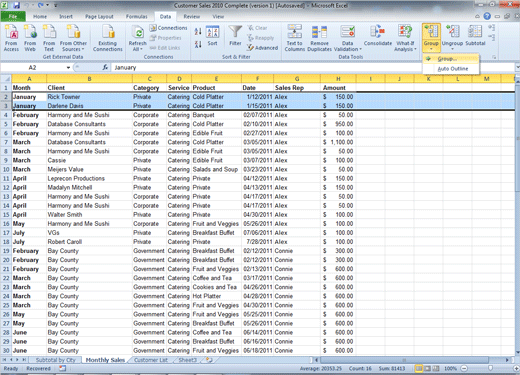The width and height of the screenshot is (520, 375).
Task: Expand the Data Validation dropdown arrow
Action: pos(360,49)
